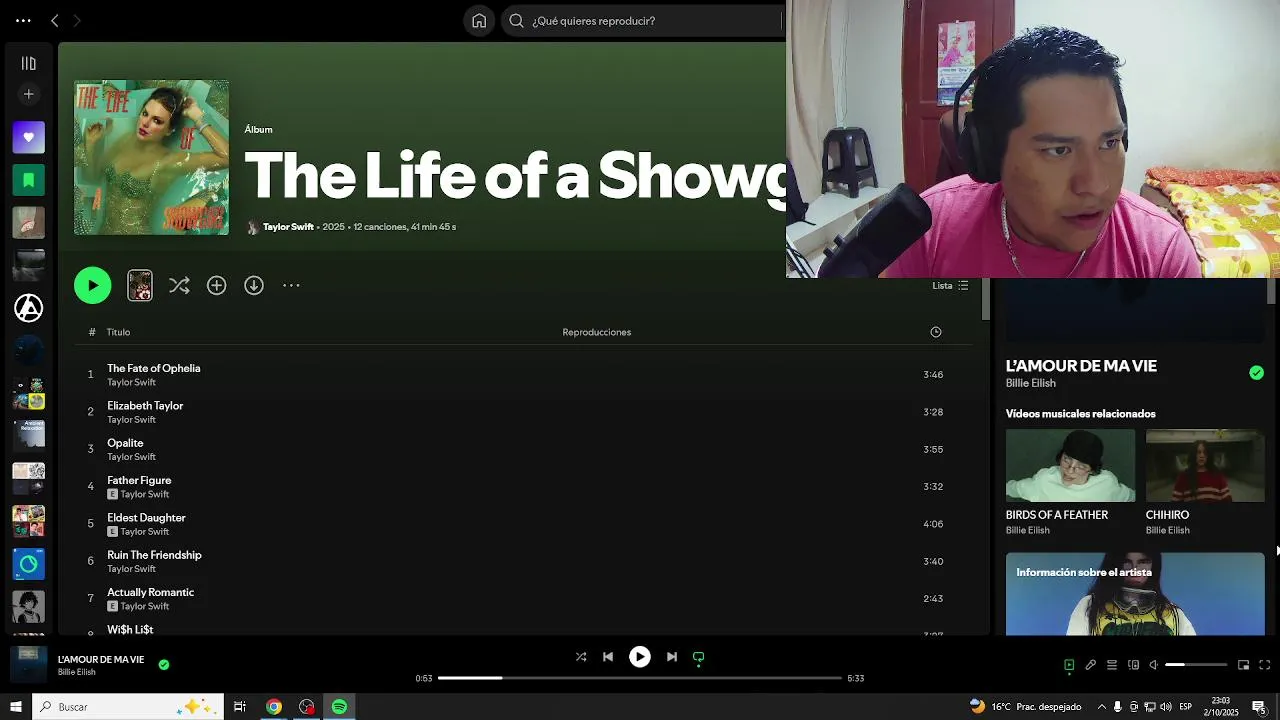
Task: Open Billie Eilish link in Now Playing panel
Action: (x=1030, y=383)
